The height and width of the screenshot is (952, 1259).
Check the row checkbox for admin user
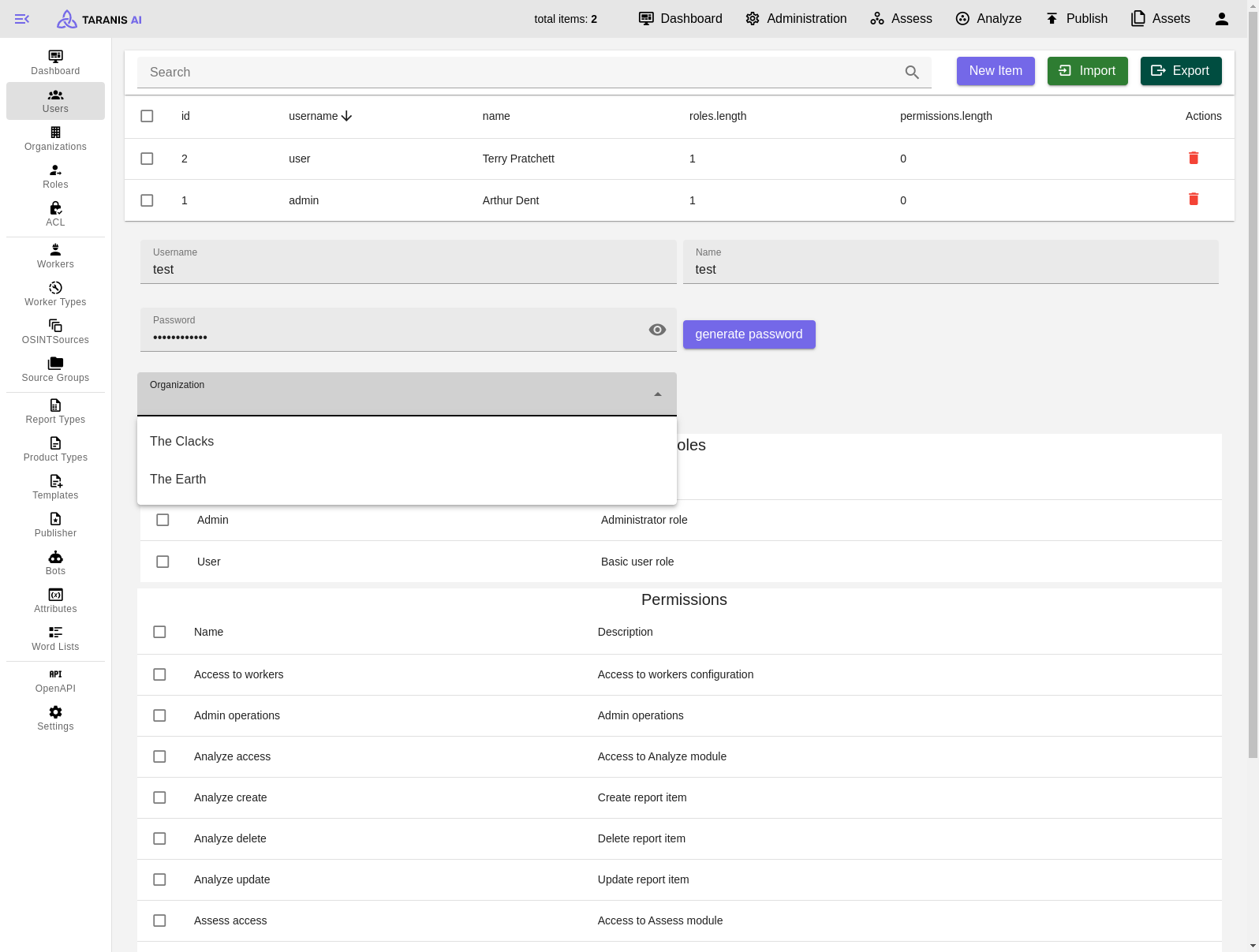(x=147, y=200)
